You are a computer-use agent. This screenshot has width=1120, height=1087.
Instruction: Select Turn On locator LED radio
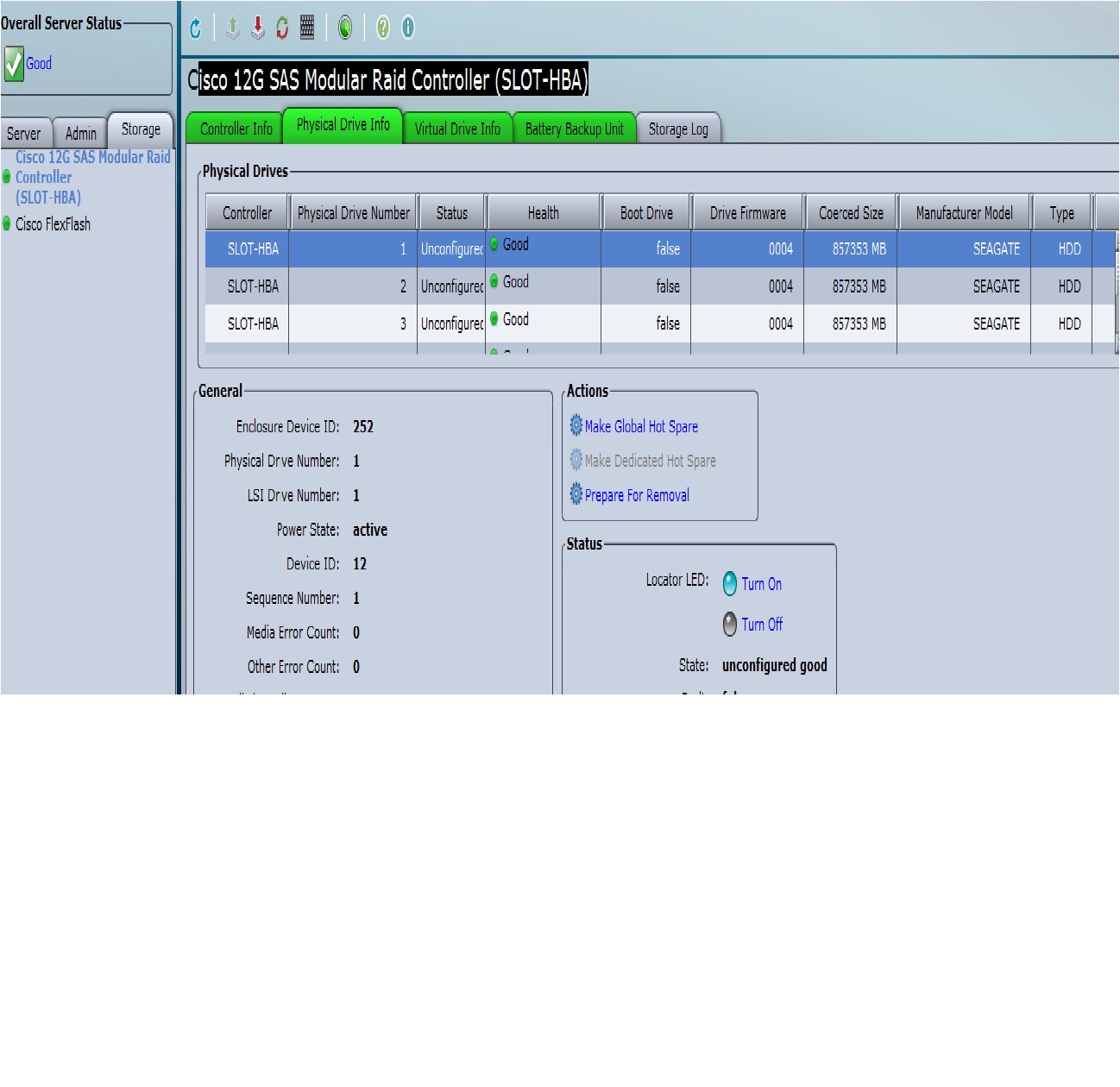point(730,584)
